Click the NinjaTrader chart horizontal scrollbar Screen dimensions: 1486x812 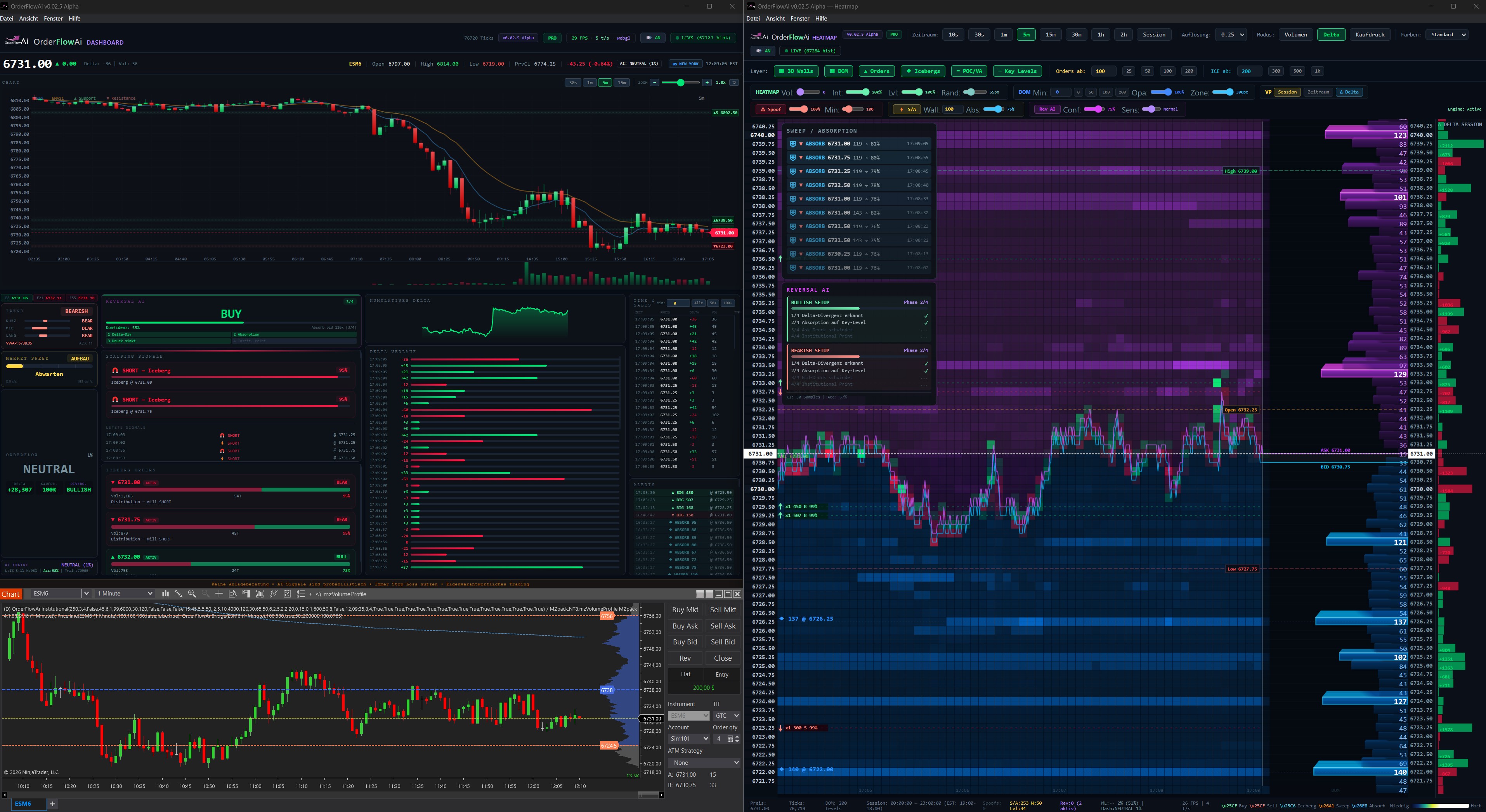coord(648,795)
